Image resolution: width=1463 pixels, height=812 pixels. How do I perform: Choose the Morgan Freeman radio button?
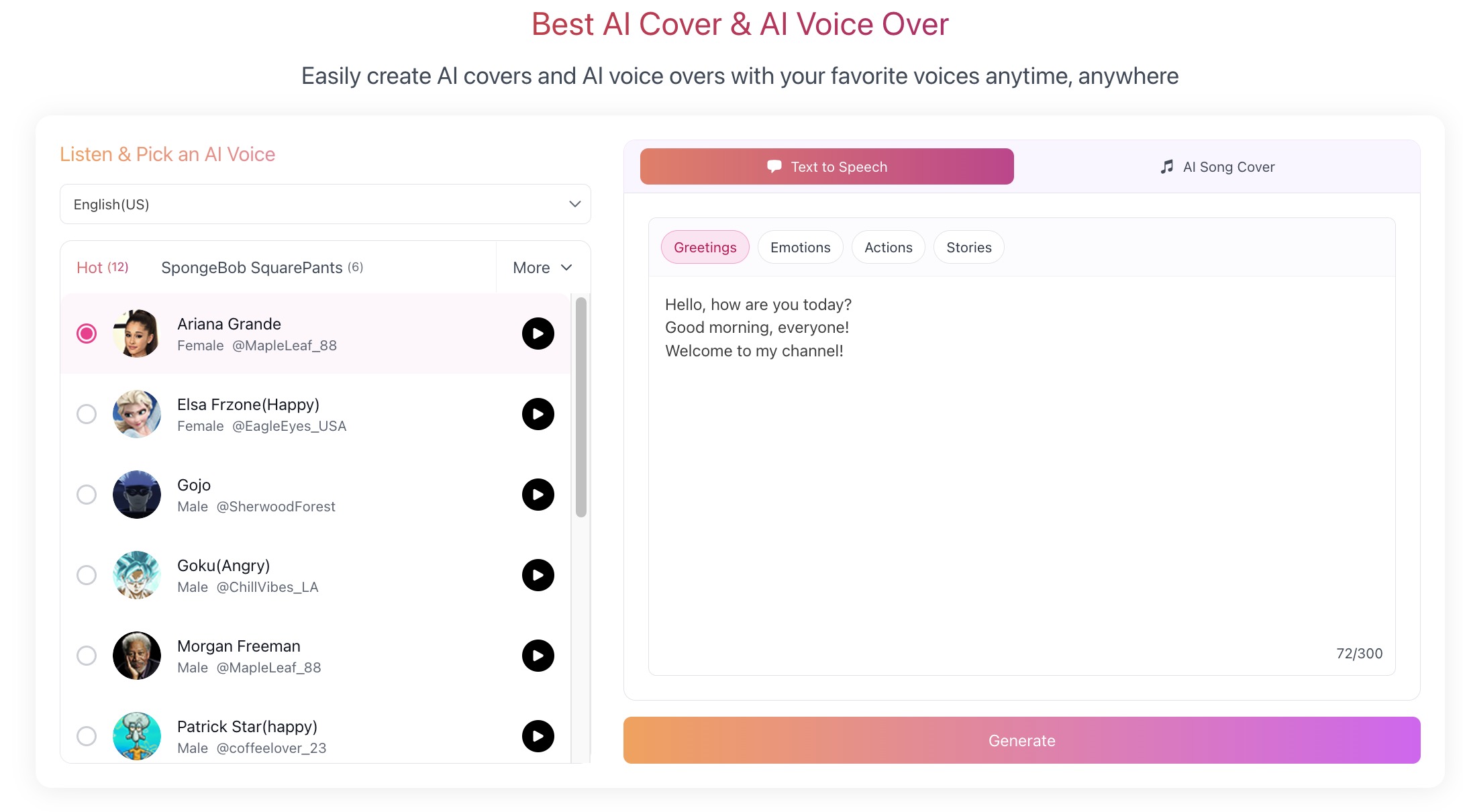pos(87,656)
